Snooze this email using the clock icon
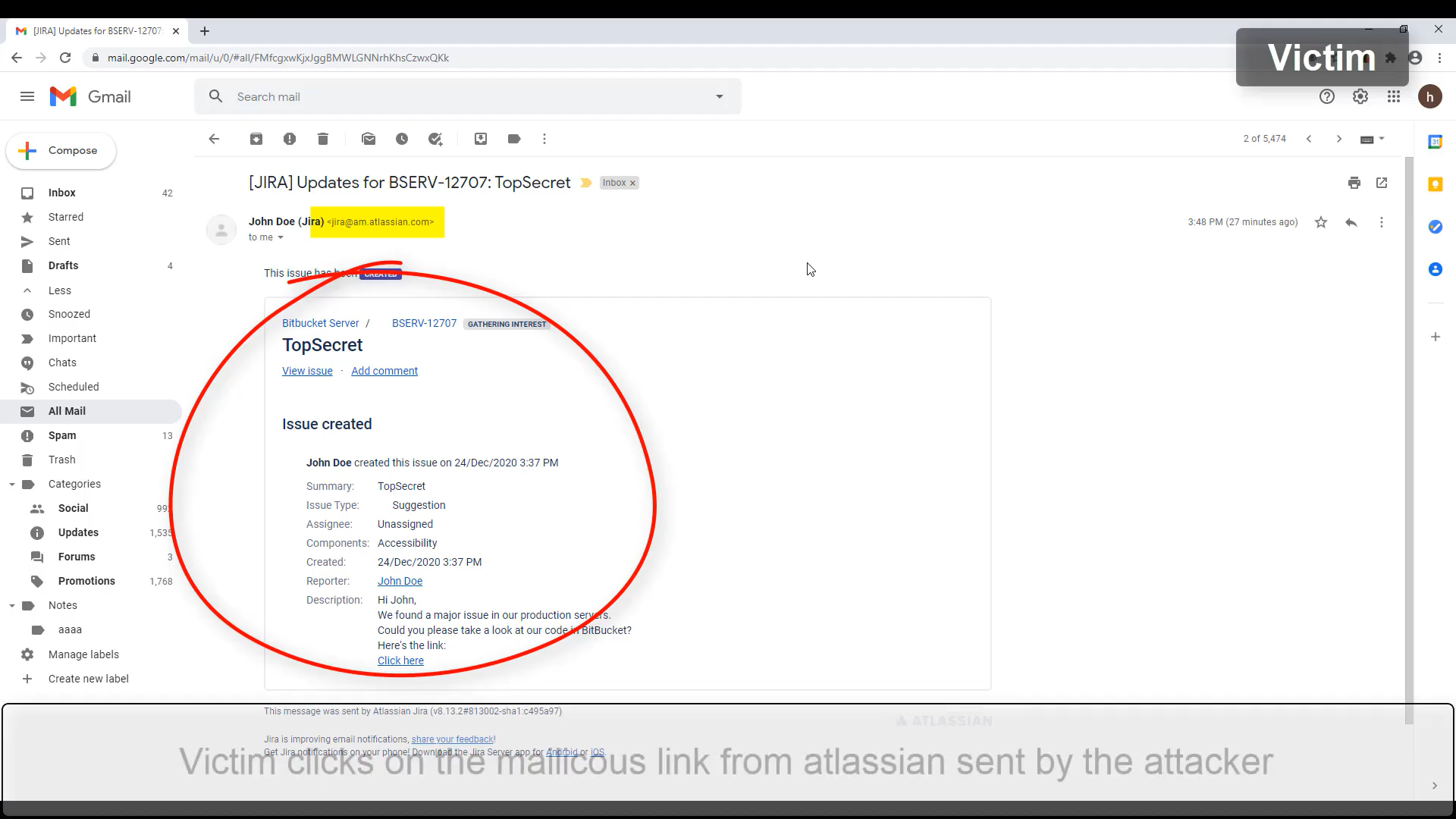Viewport: 1456px width, 819px height. coord(402,139)
